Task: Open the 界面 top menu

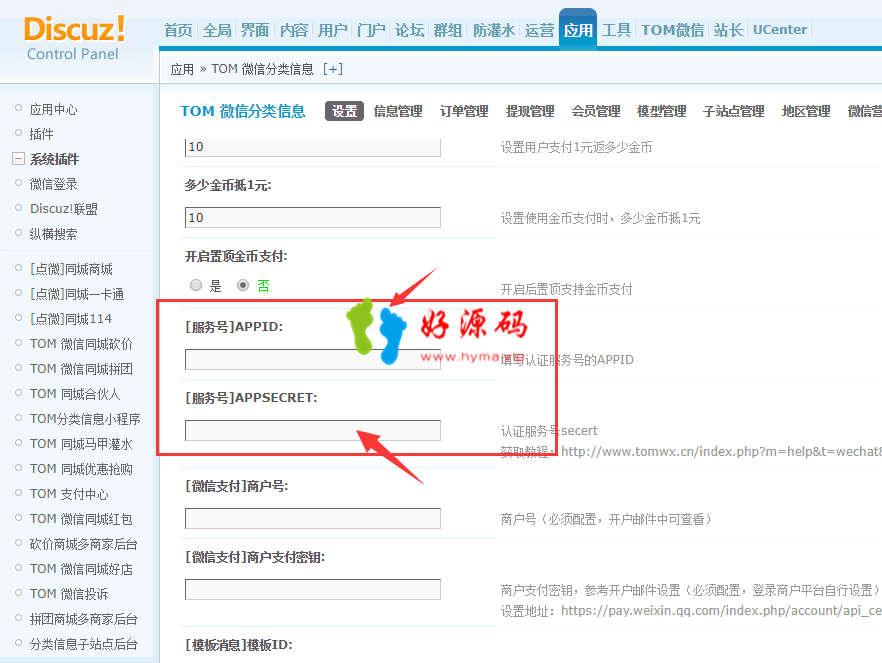Action: 255,30
